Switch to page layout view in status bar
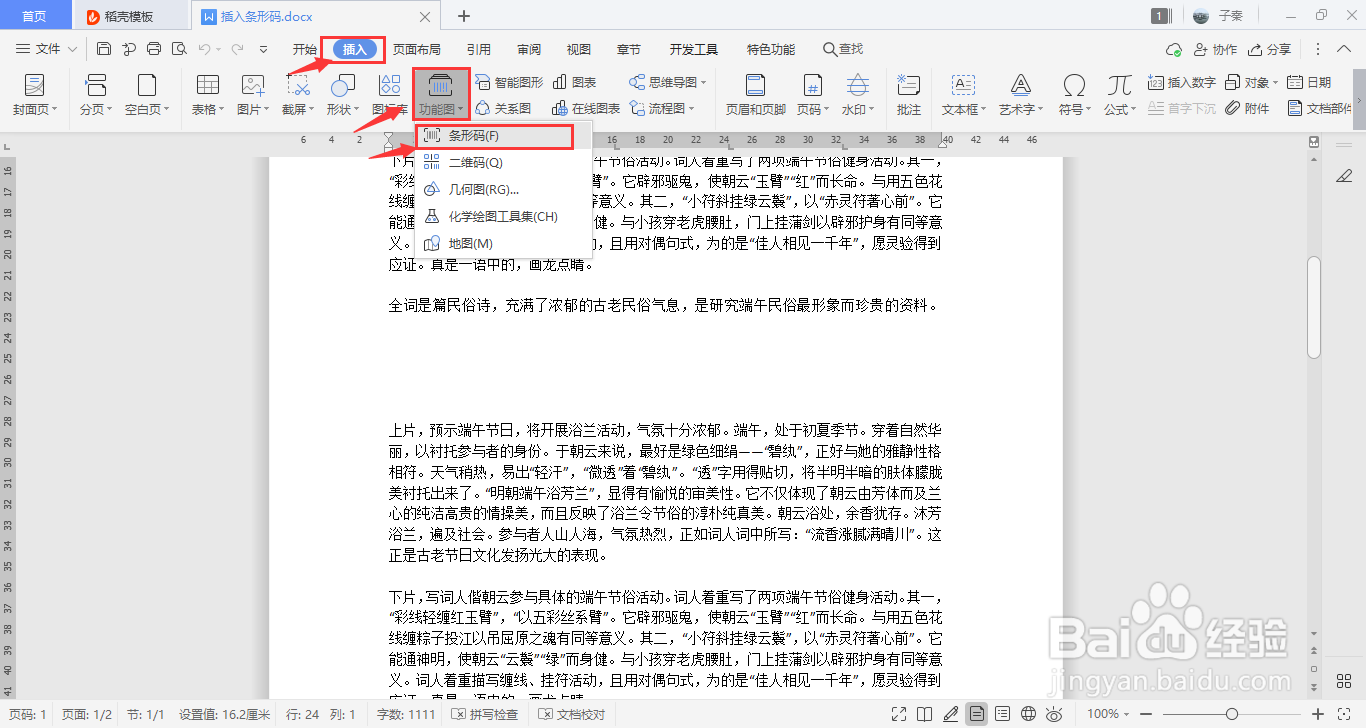 tap(975, 714)
